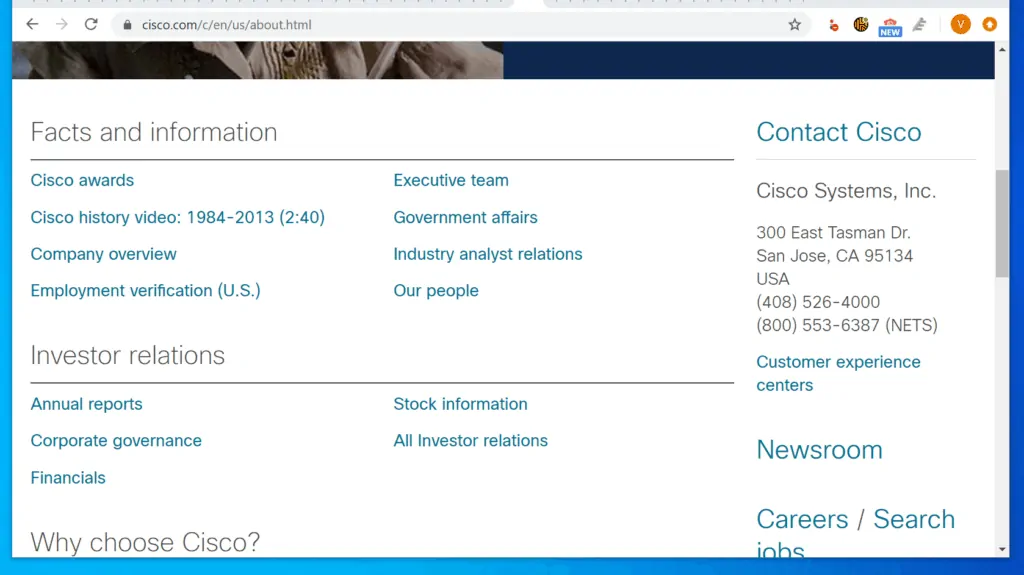
Task: Reload the Cisco about page
Action: (91, 25)
